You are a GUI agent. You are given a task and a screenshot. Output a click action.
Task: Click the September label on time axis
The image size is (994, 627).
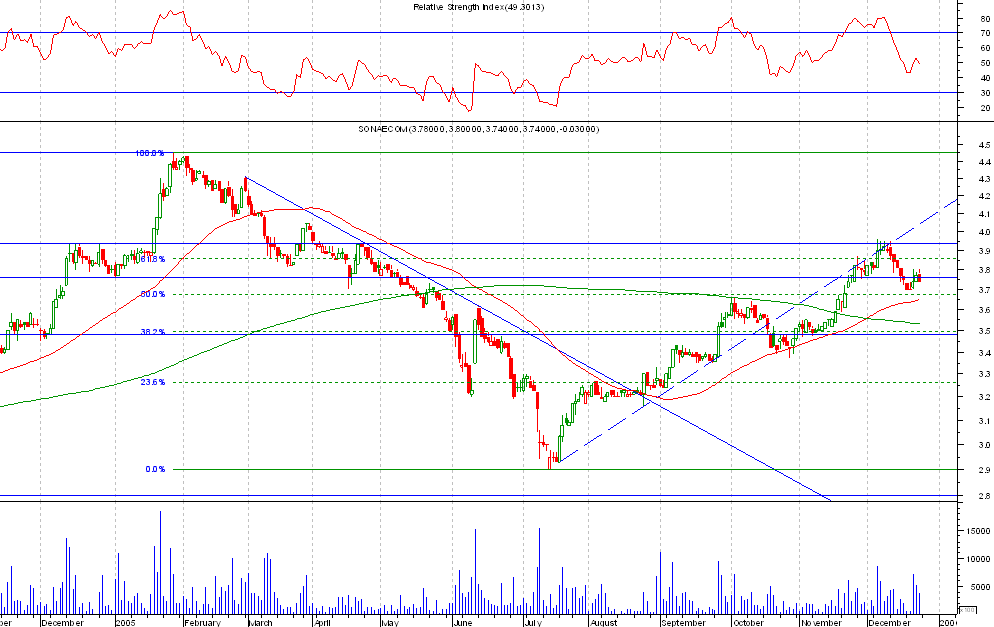(683, 623)
